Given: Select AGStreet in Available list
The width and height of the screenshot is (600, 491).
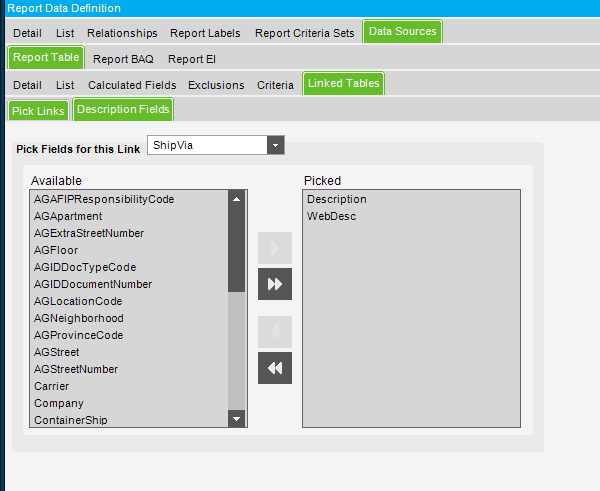Looking at the screenshot, I should [x=129, y=352].
